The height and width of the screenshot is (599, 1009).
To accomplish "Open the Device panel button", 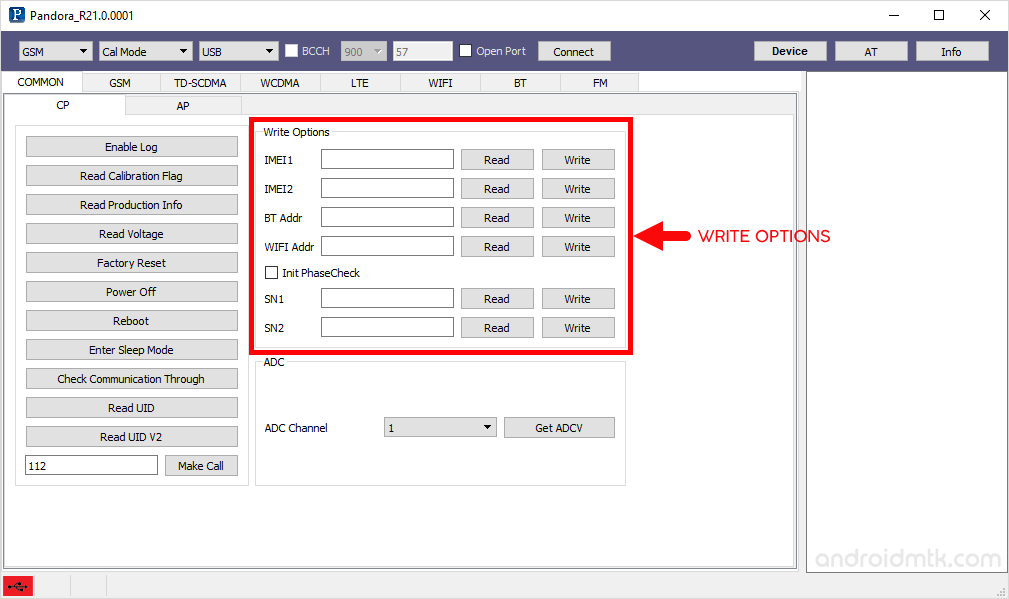I will (x=790, y=50).
